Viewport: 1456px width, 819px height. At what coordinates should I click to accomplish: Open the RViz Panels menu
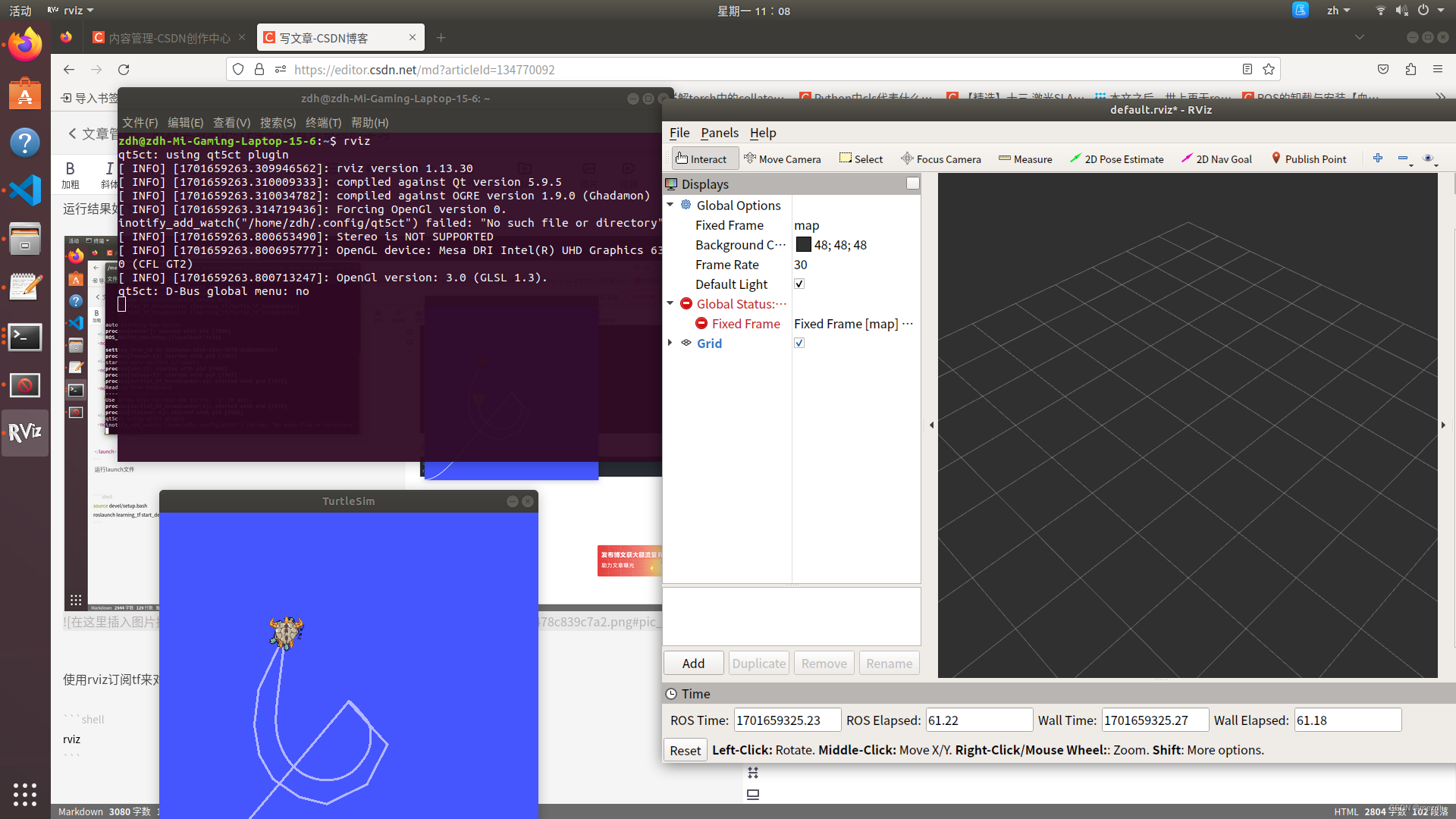720,133
